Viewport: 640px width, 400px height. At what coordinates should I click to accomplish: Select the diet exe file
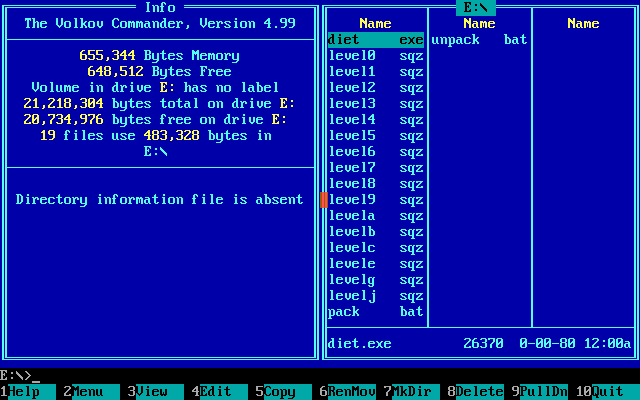click(x=376, y=40)
